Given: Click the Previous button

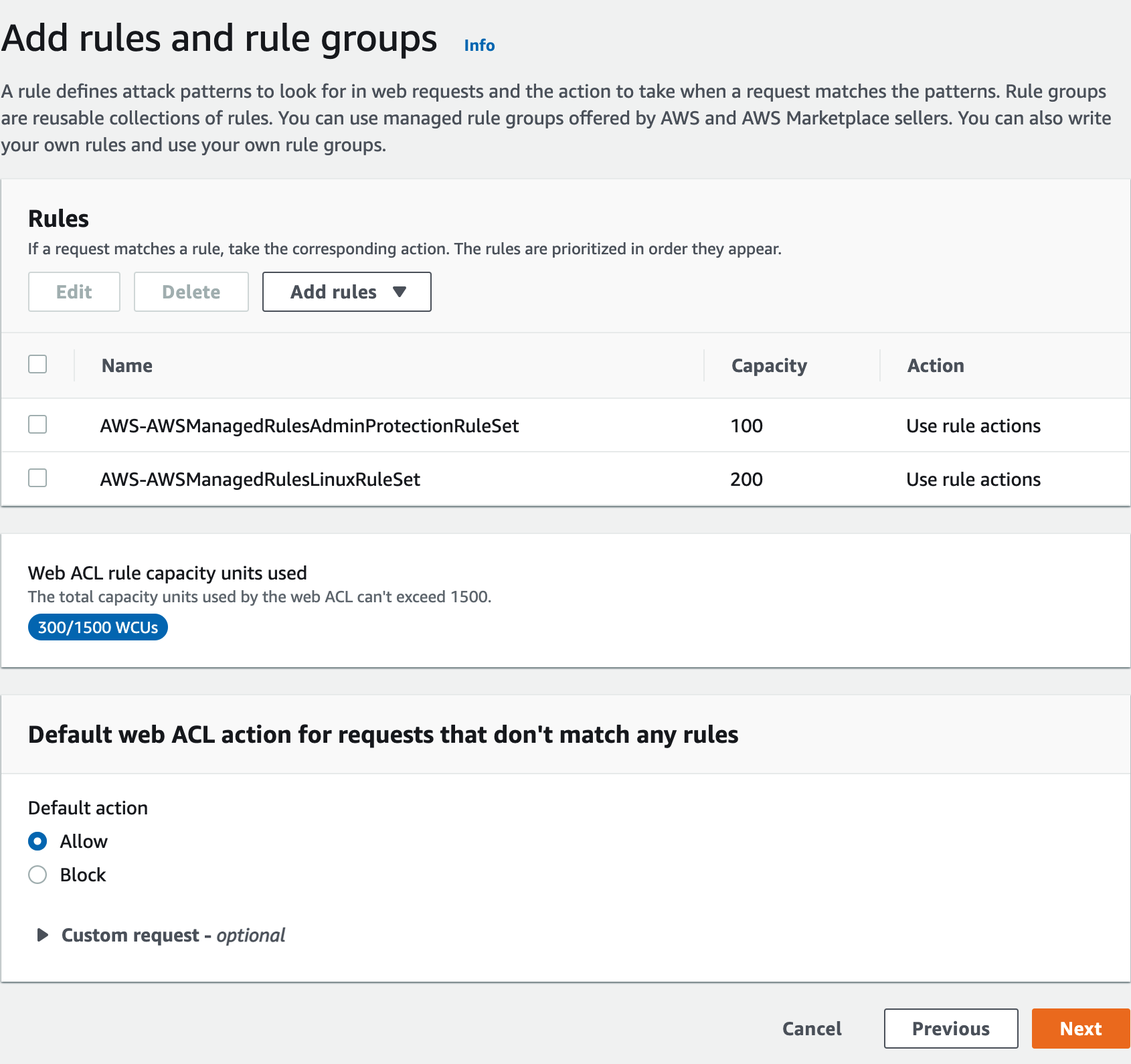Looking at the screenshot, I should pos(951,1029).
